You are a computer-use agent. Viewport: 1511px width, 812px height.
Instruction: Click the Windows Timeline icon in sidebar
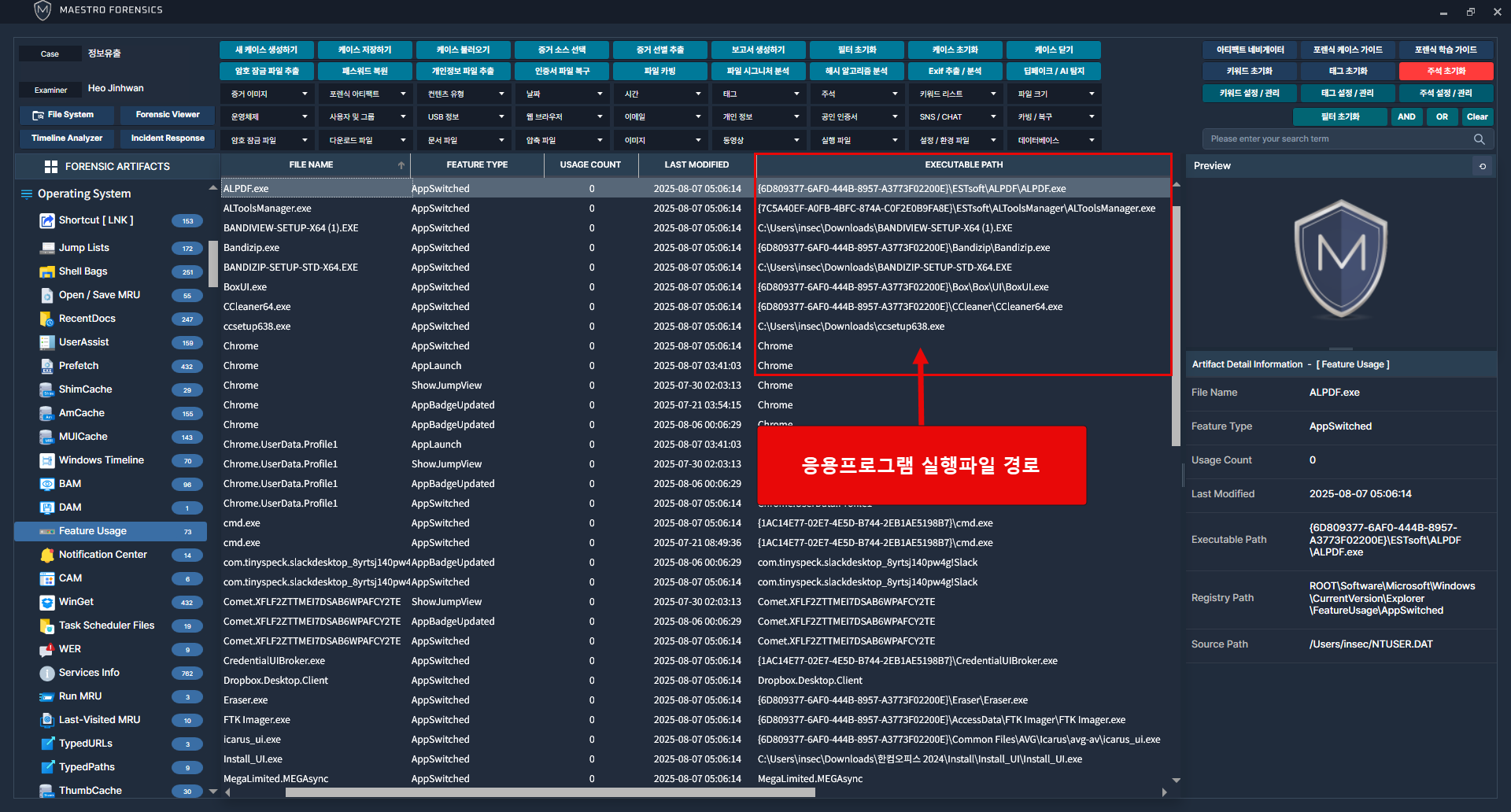(x=46, y=460)
